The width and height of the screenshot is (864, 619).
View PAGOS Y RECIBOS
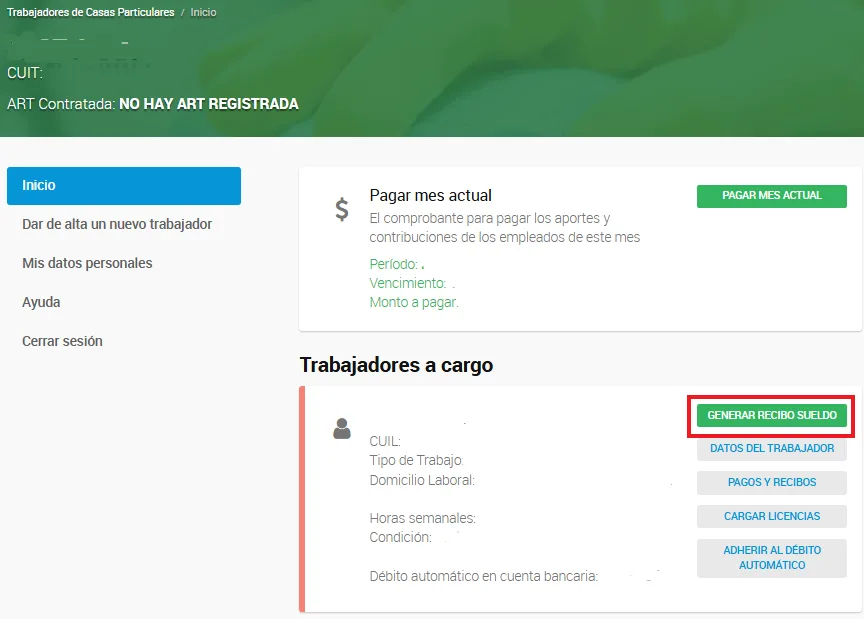point(771,482)
